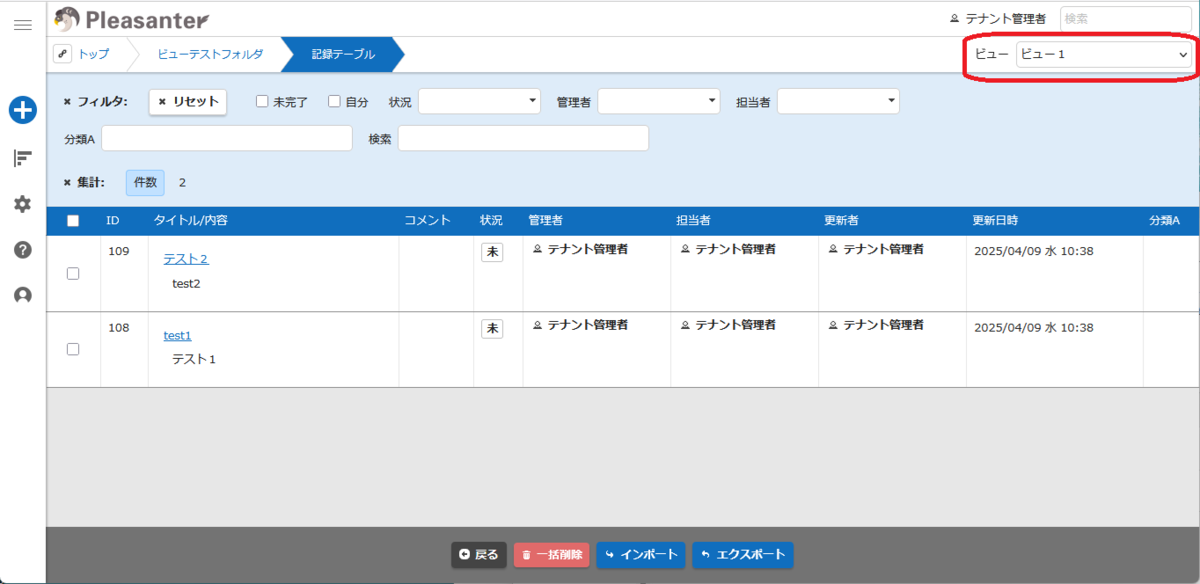This screenshot has width=1200, height=584.
Task: Click the 一括削除 button
Action: tap(552, 554)
